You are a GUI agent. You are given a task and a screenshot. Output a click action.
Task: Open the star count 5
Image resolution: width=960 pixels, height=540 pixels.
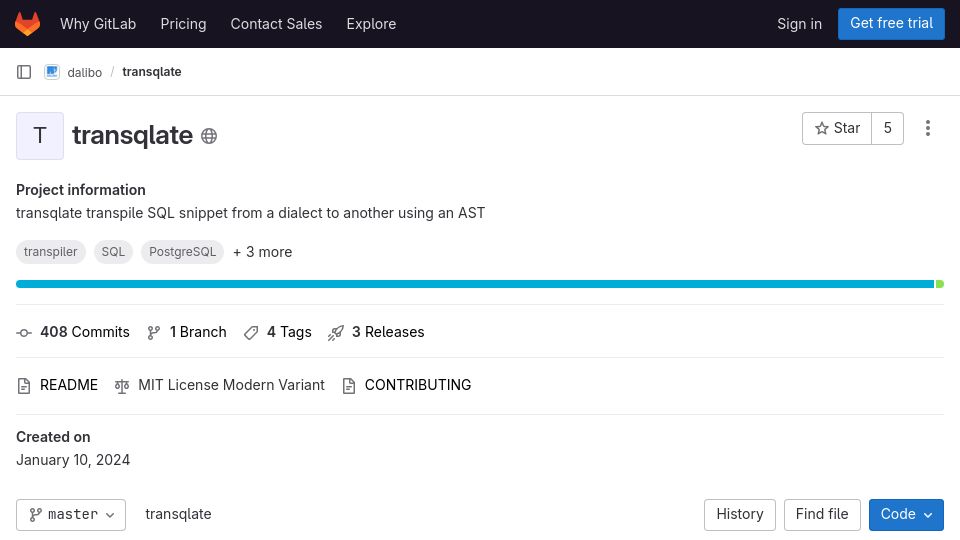coord(888,129)
